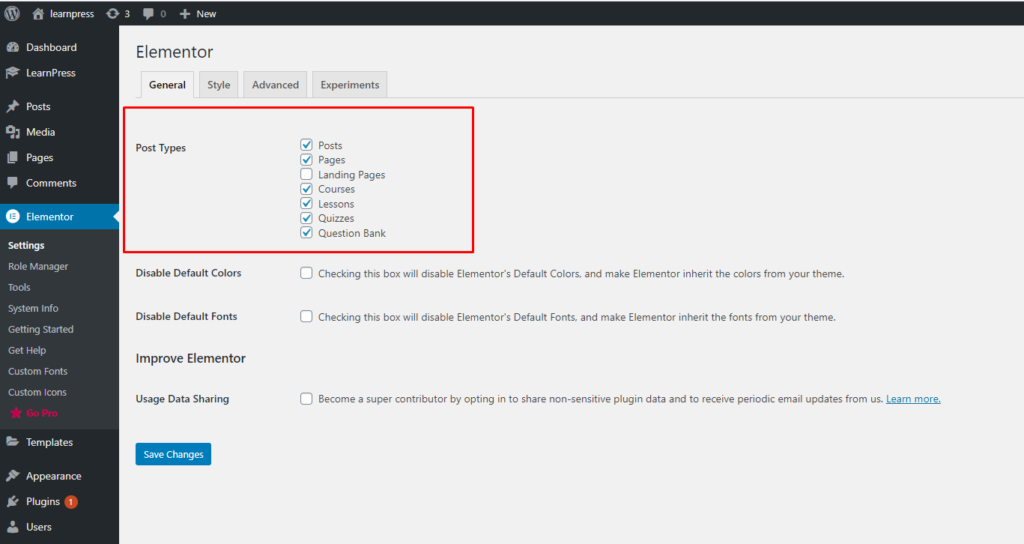This screenshot has height=544, width=1024.
Task: Enable the Landing Pages checkbox
Action: pyautogui.click(x=307, y=175)
